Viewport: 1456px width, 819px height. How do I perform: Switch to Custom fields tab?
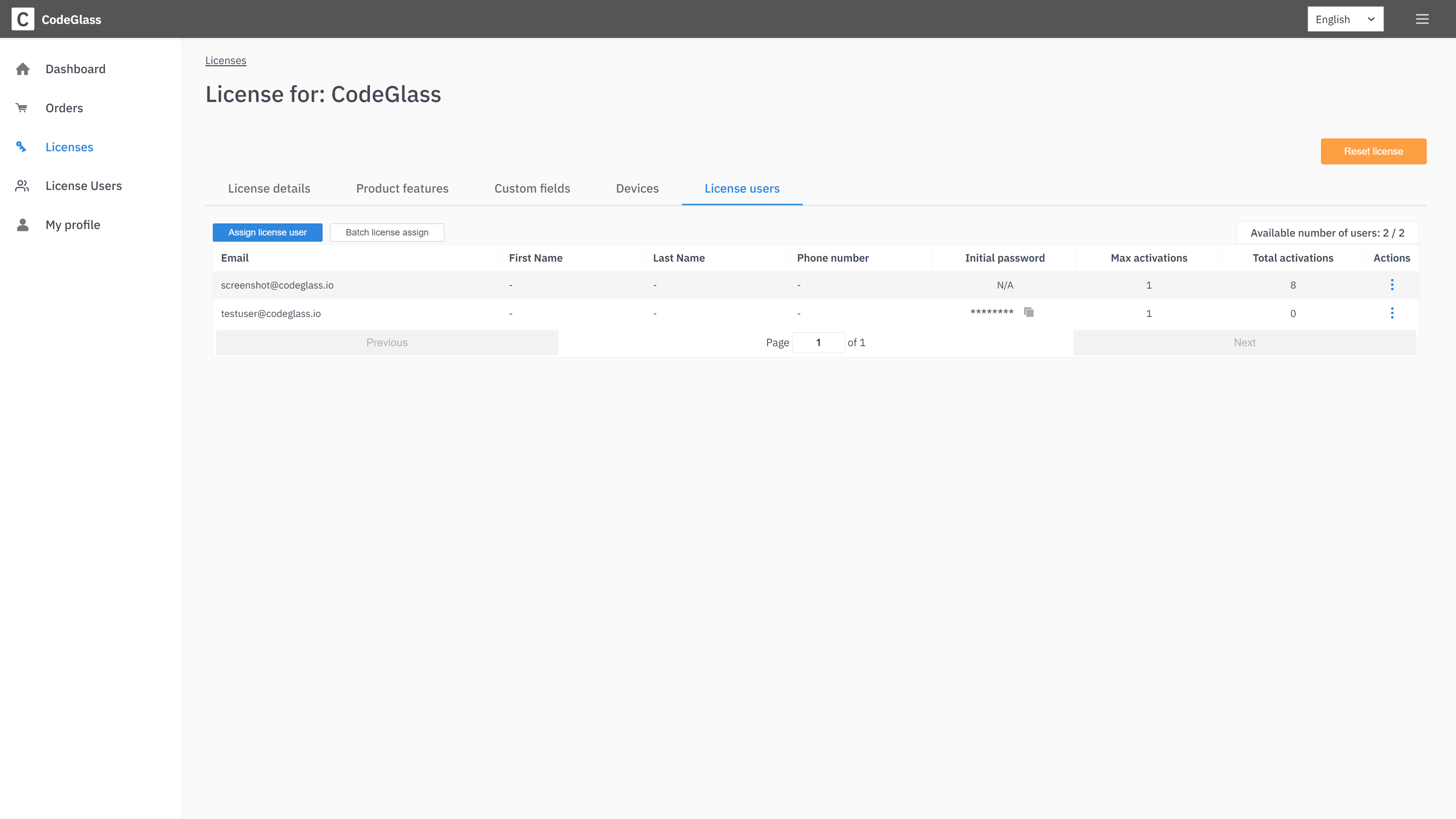pos(532,189)
